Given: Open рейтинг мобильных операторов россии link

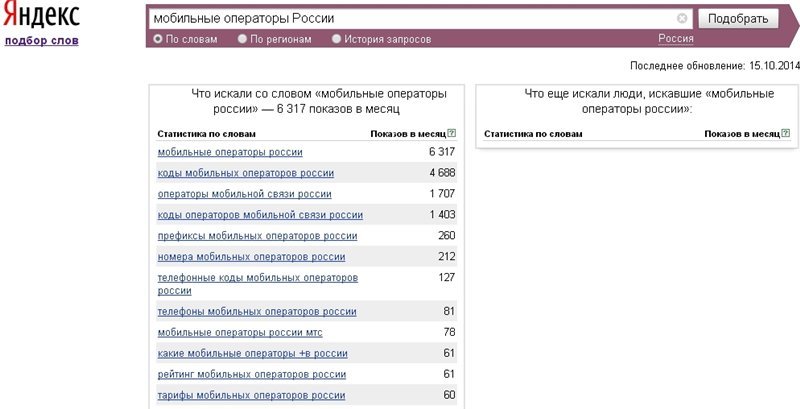Looking at the screenshot, I should 252,374.
